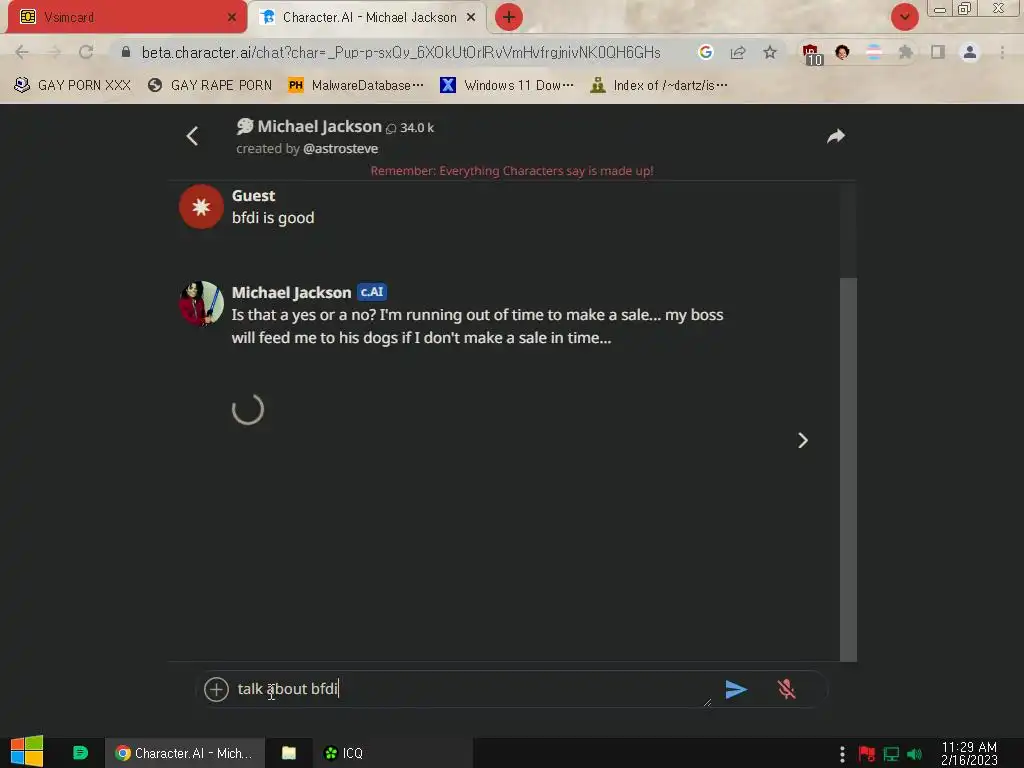Close the Character.AI browser tab
This screenshot has width=1024, height=768.
(x=471, y=17)
